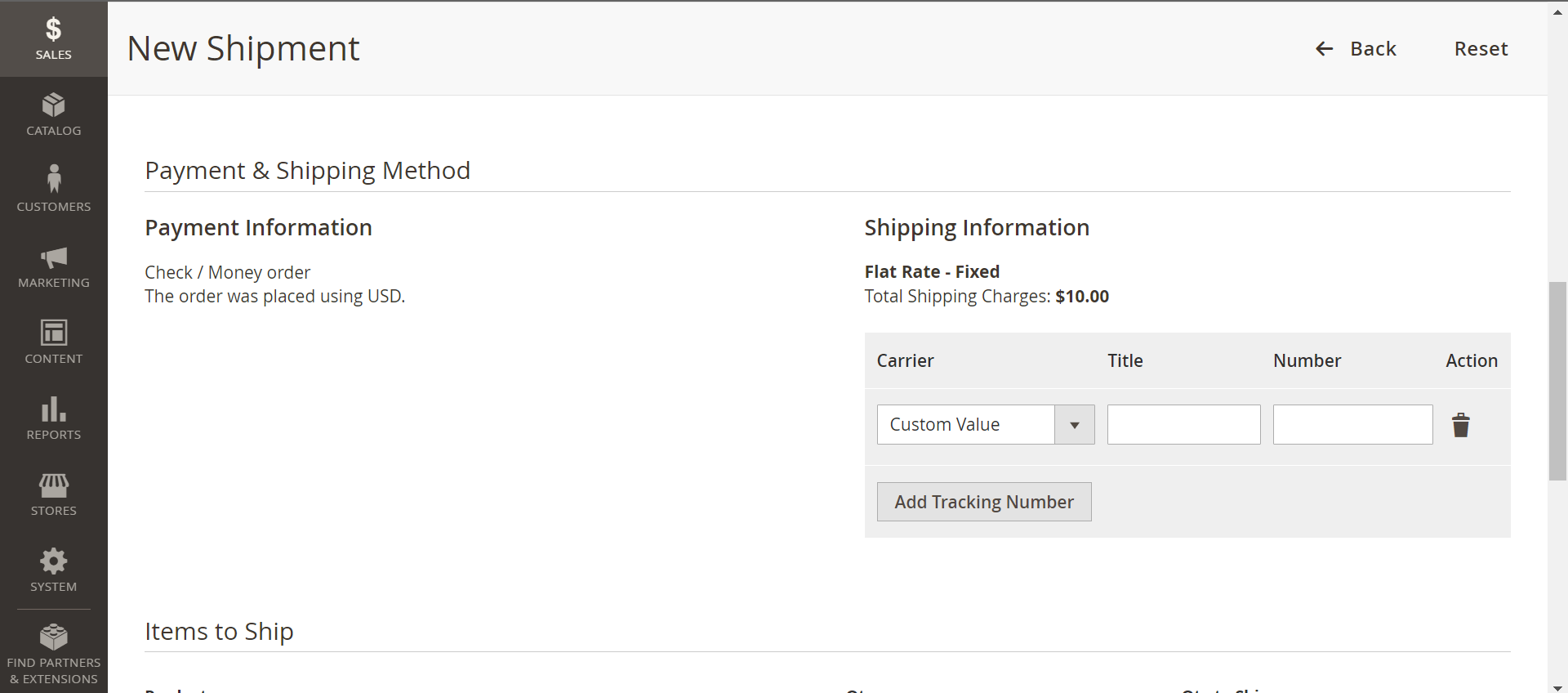The width and height of the screenshot is (1568, 693).
Task: Click the tracking Number input field
Action: click(x=1352, y=424)
